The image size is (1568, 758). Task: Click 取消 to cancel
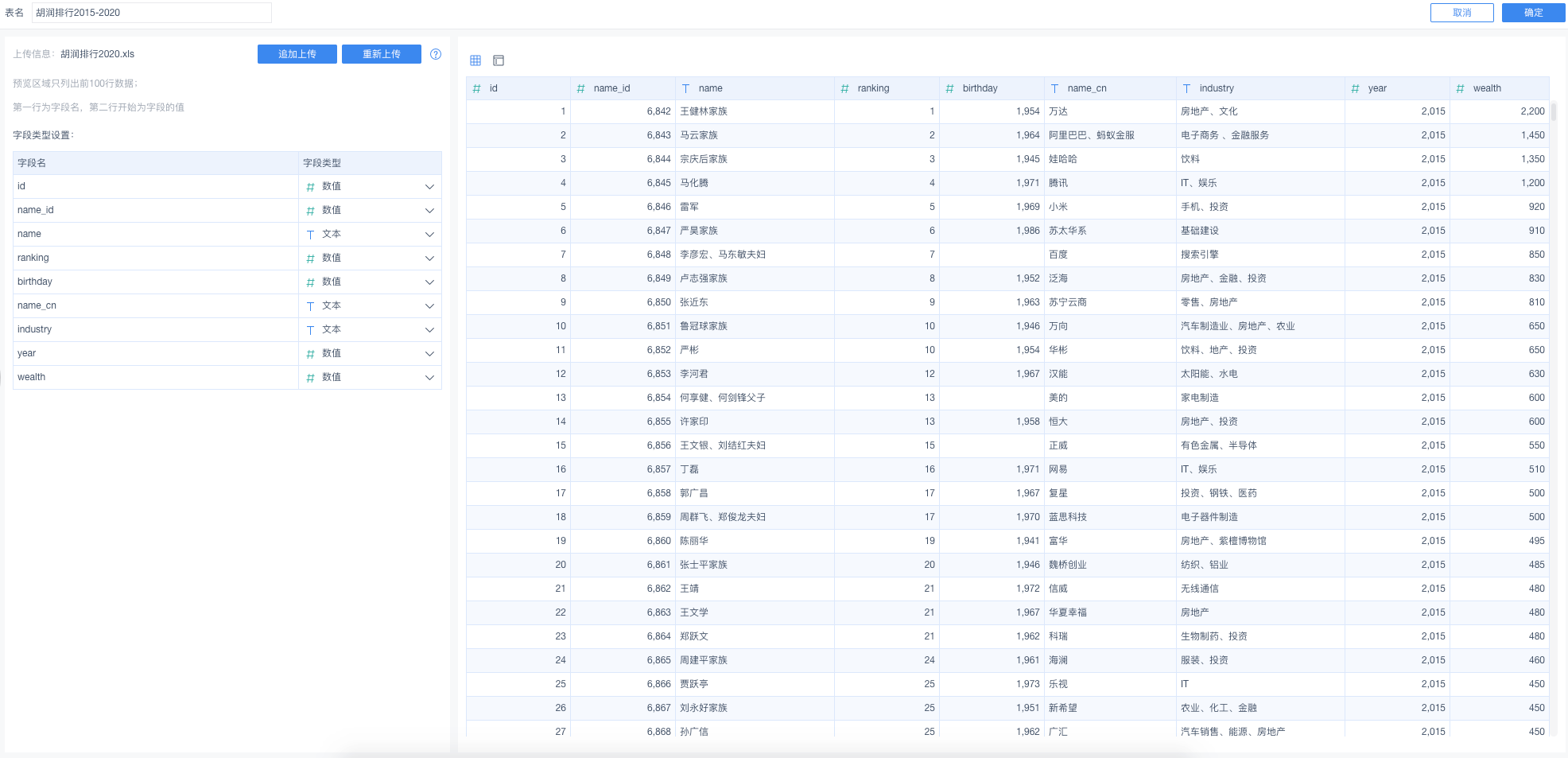[1461, 13]
